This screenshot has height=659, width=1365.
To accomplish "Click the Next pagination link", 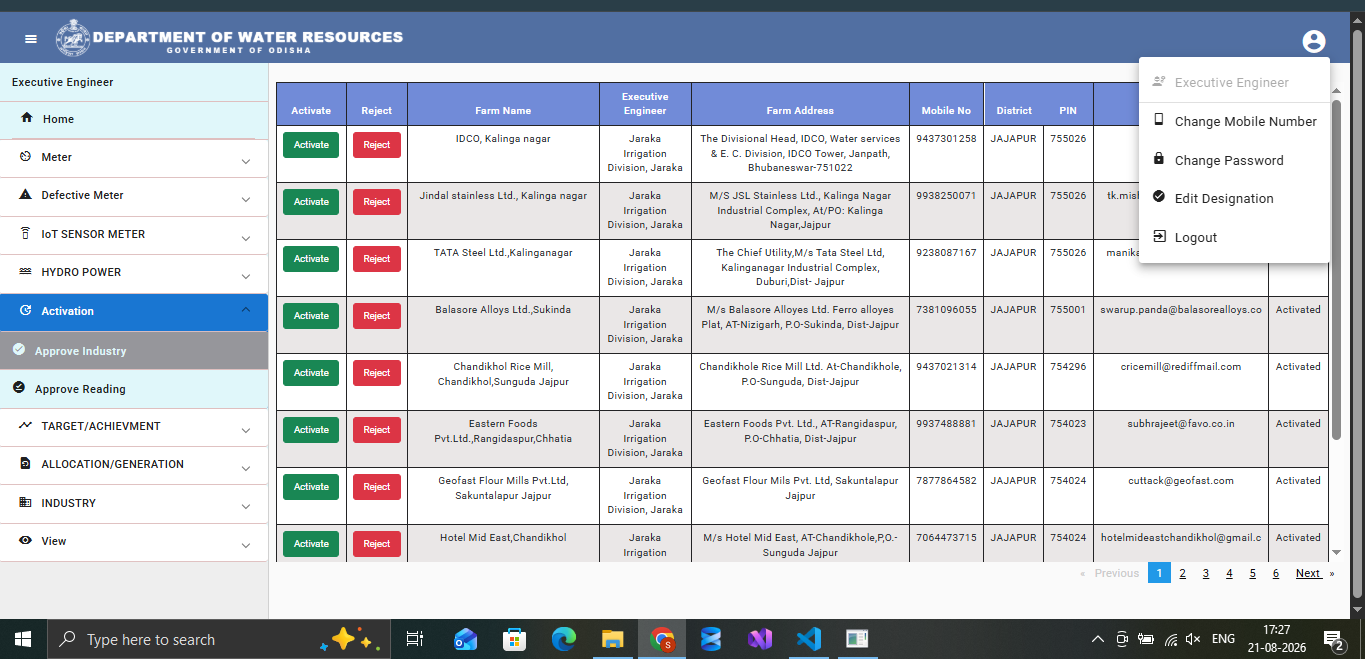I will point(1309,573).
